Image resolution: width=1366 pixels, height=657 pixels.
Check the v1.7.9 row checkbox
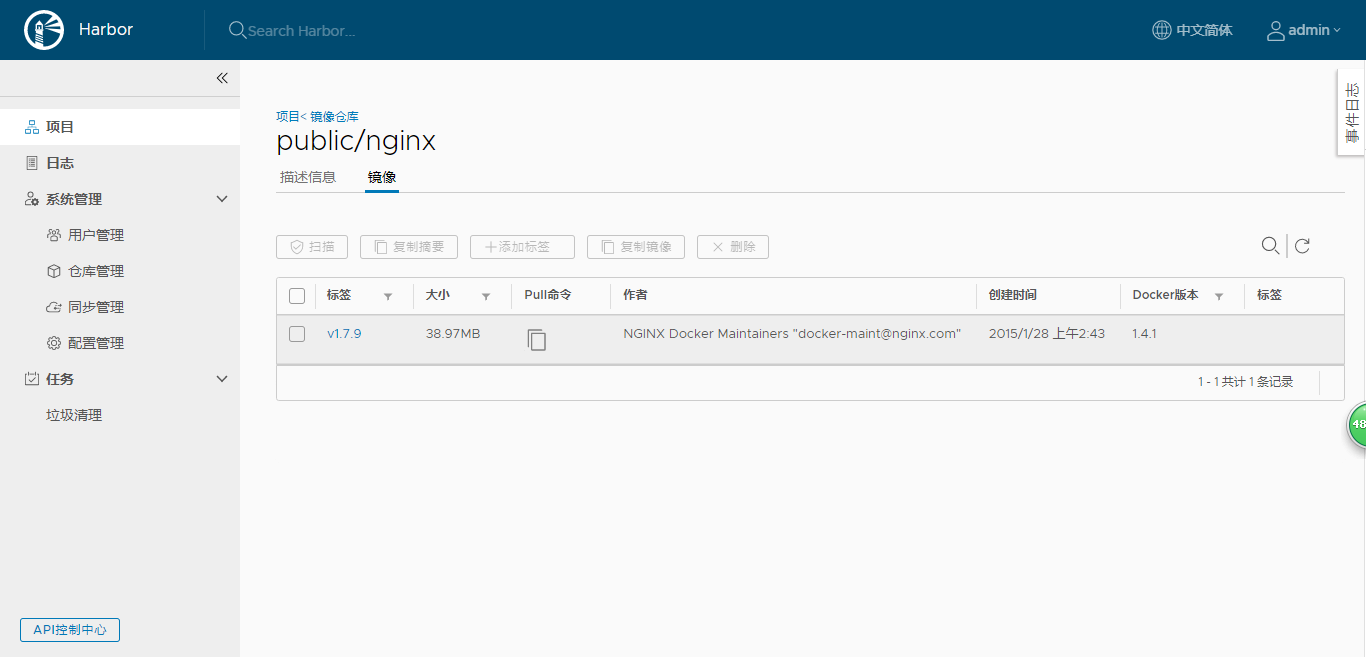click(297, 334)
